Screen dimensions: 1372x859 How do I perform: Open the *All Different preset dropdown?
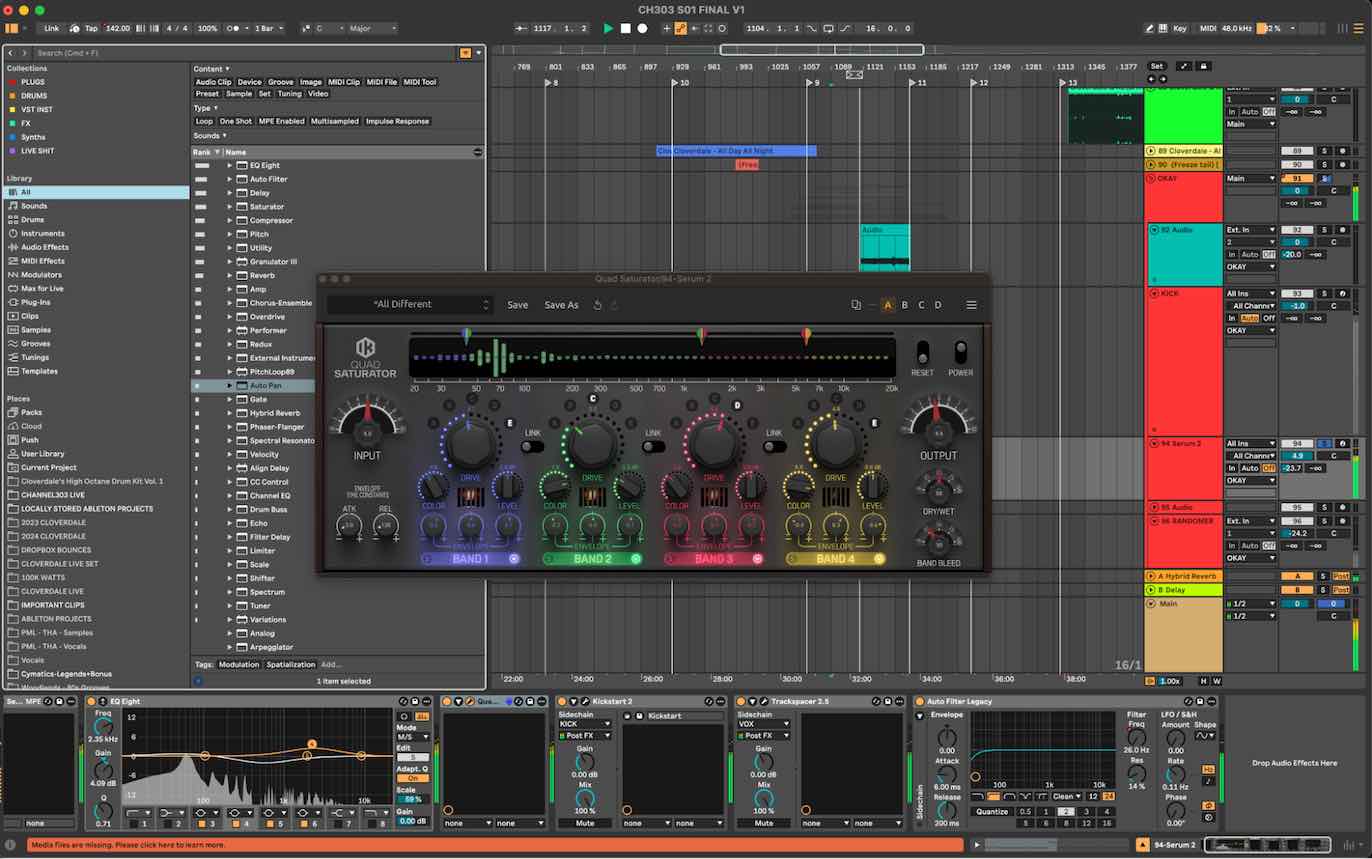point(410,304)
